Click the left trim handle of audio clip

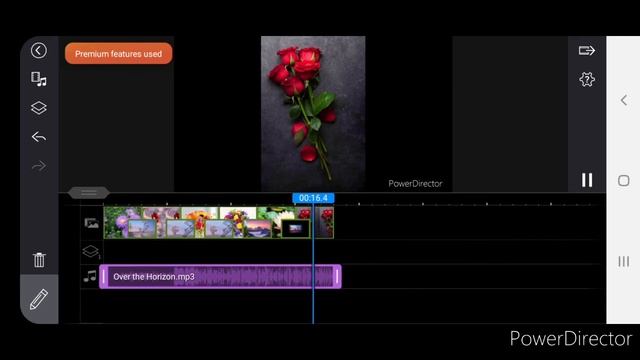click(x=104, y=277)
